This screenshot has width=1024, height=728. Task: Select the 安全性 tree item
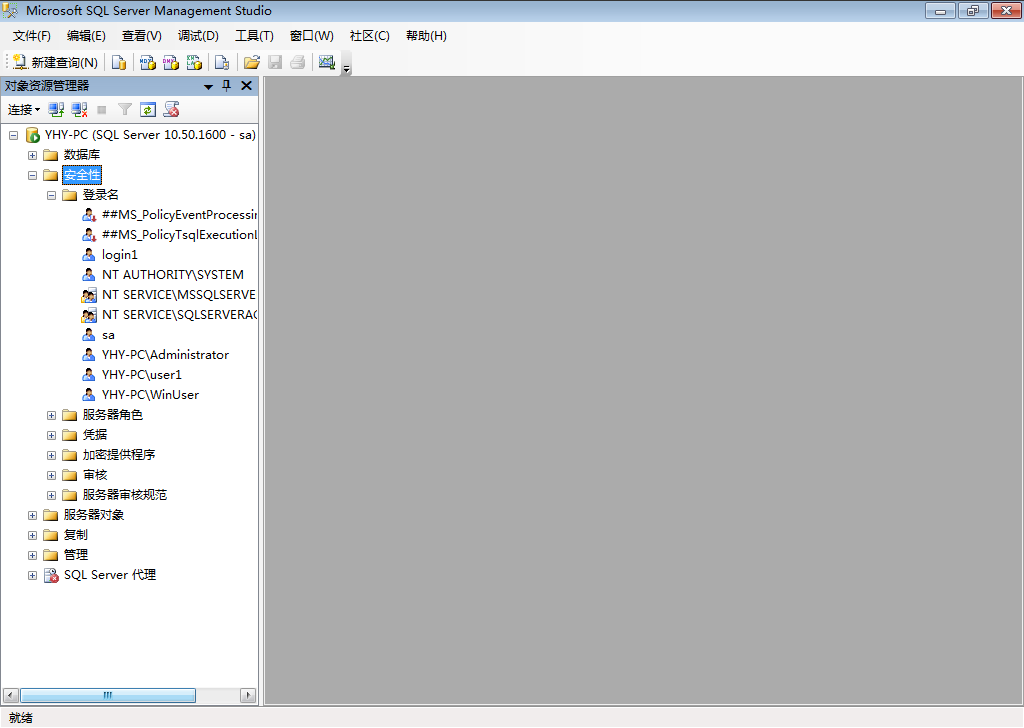tap(82, 175)
